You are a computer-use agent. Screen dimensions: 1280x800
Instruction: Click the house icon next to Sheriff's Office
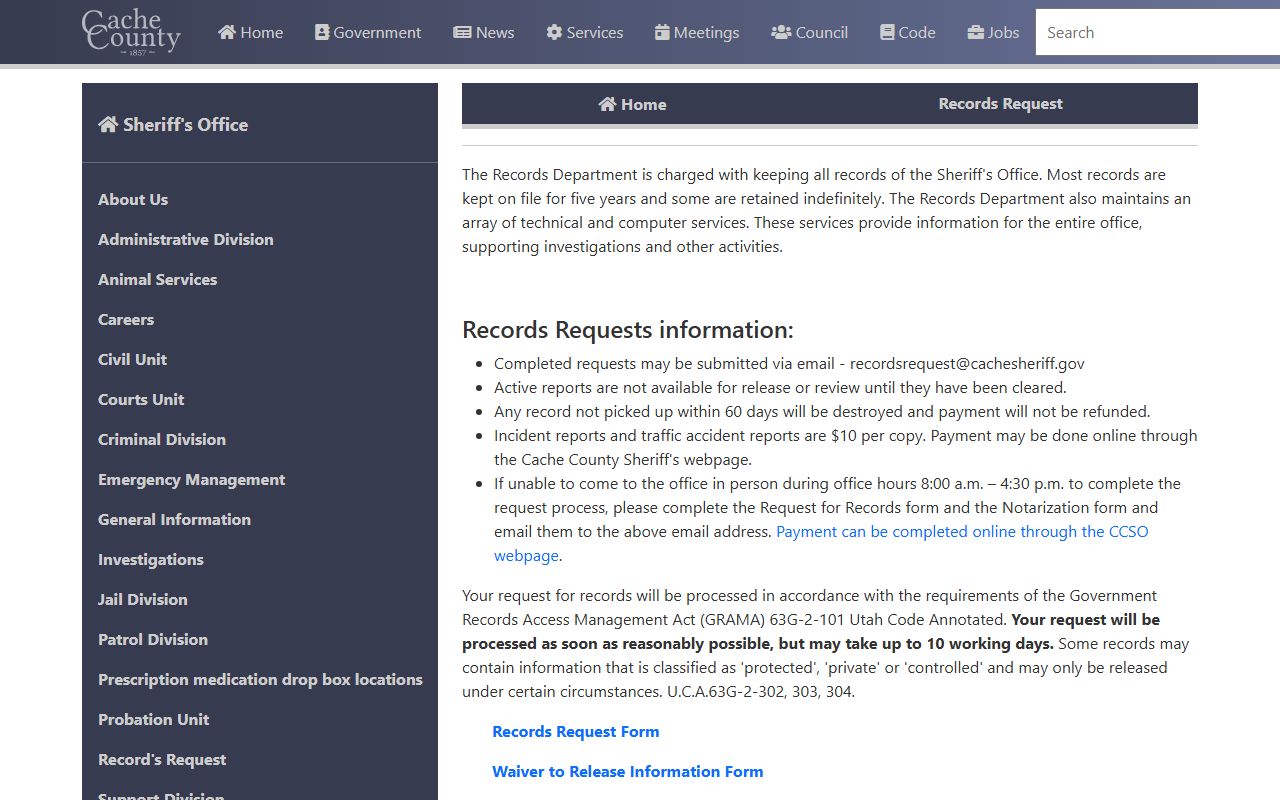(108, 124)
